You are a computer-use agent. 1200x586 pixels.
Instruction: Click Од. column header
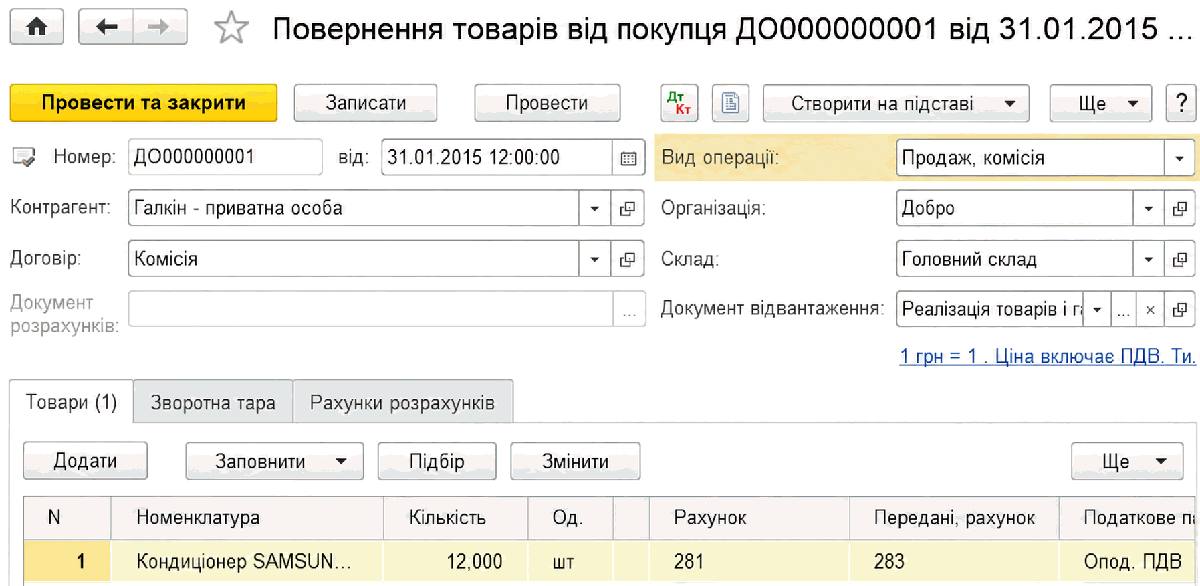pyautogui.click(x=570, y=518)
